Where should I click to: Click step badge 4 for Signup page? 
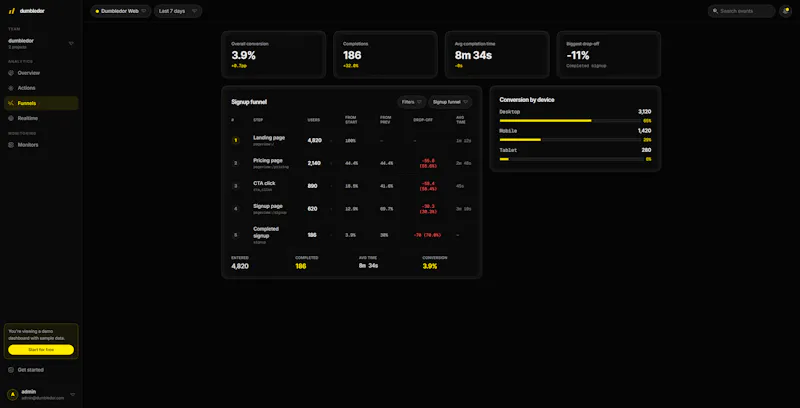click(236, 209)
